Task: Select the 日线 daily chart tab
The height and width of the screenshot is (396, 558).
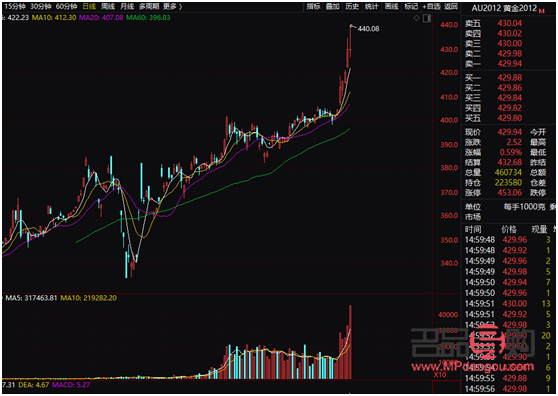Action: (x=89, y=7)
